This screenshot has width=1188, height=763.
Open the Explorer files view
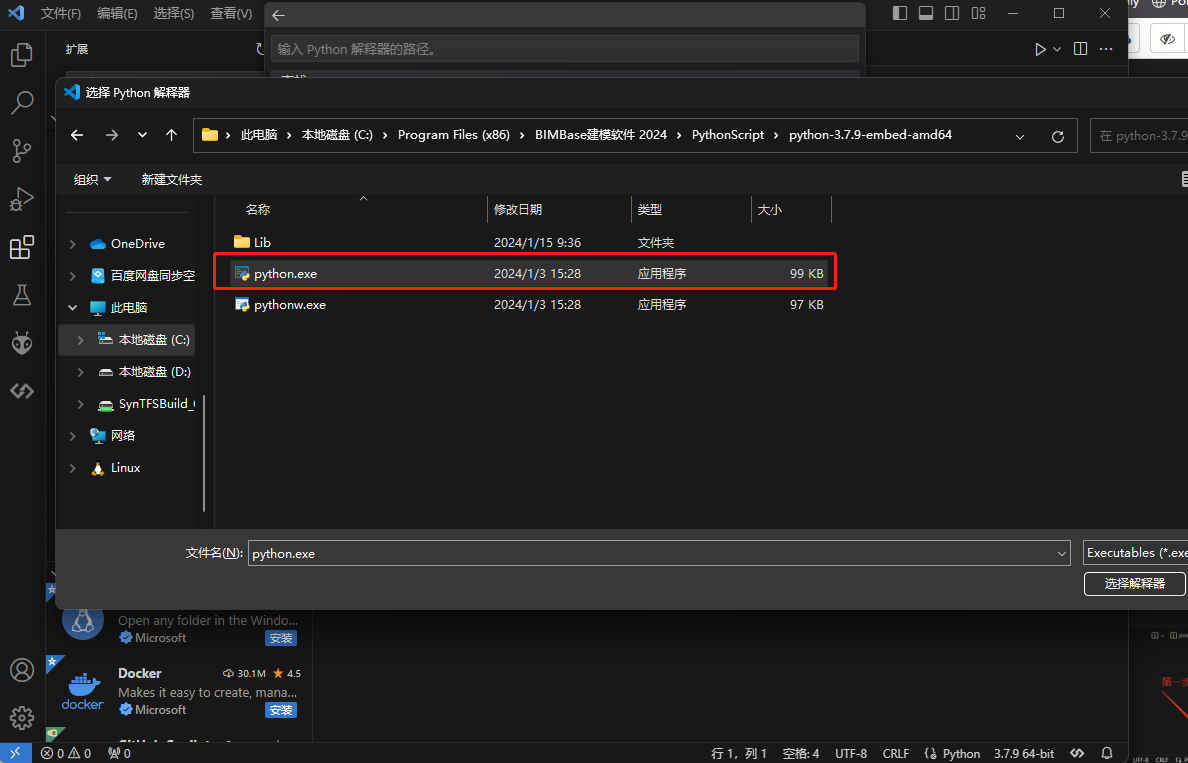pyautogui.click(x=22, y=55)
